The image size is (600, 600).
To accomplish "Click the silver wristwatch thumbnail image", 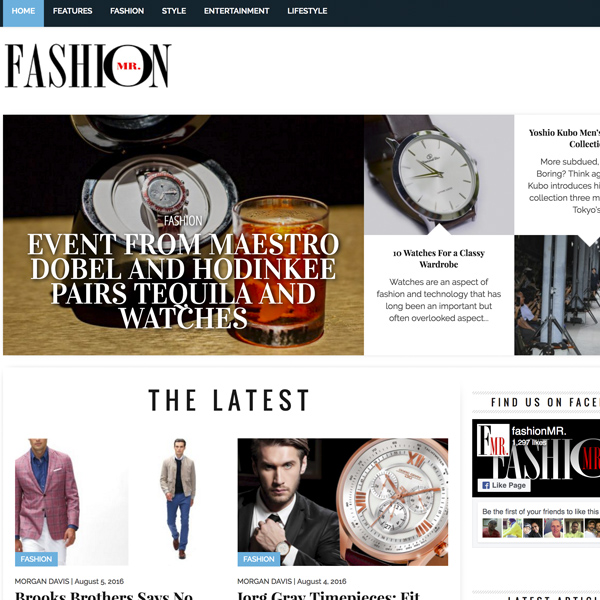I will click(x=439, y=174).
